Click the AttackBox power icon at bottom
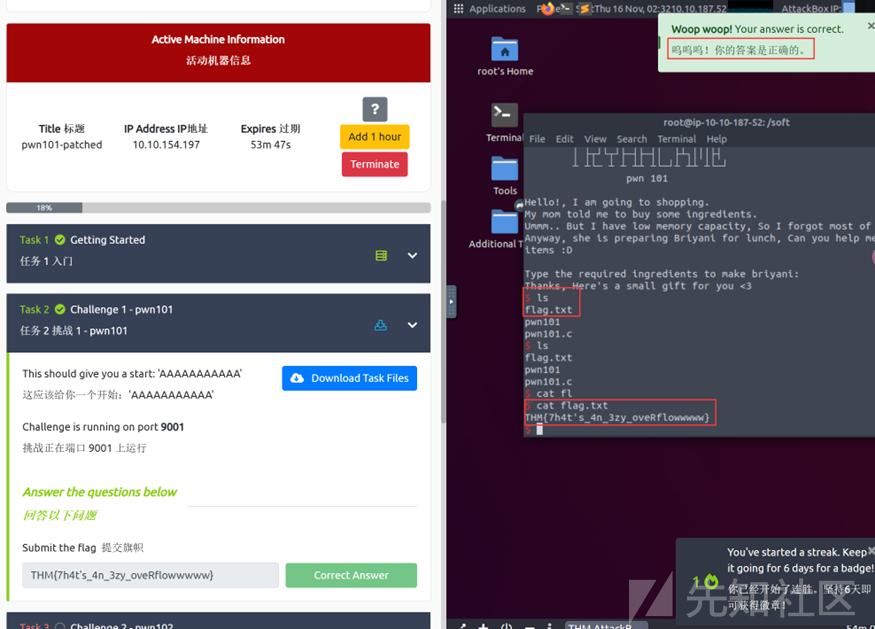This screenshot has width=875, height=629. (506, 626)
